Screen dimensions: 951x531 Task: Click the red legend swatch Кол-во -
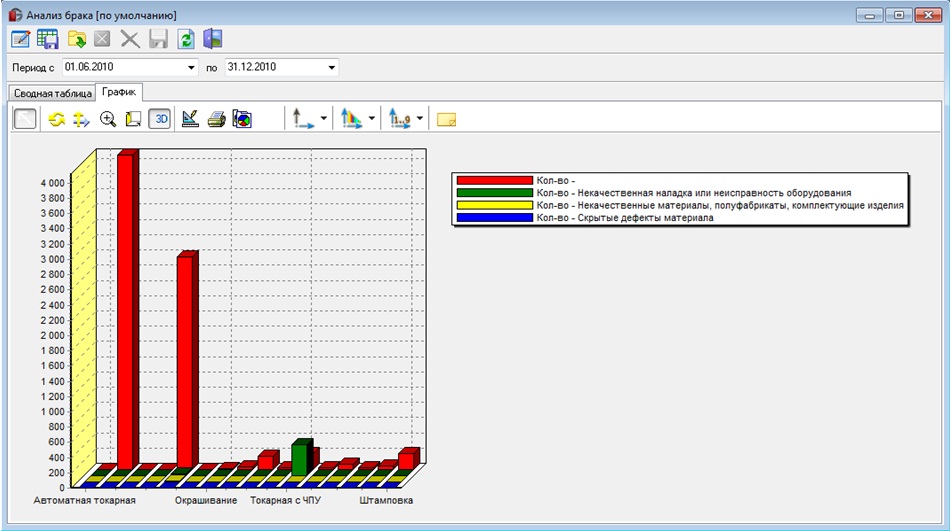495,181
